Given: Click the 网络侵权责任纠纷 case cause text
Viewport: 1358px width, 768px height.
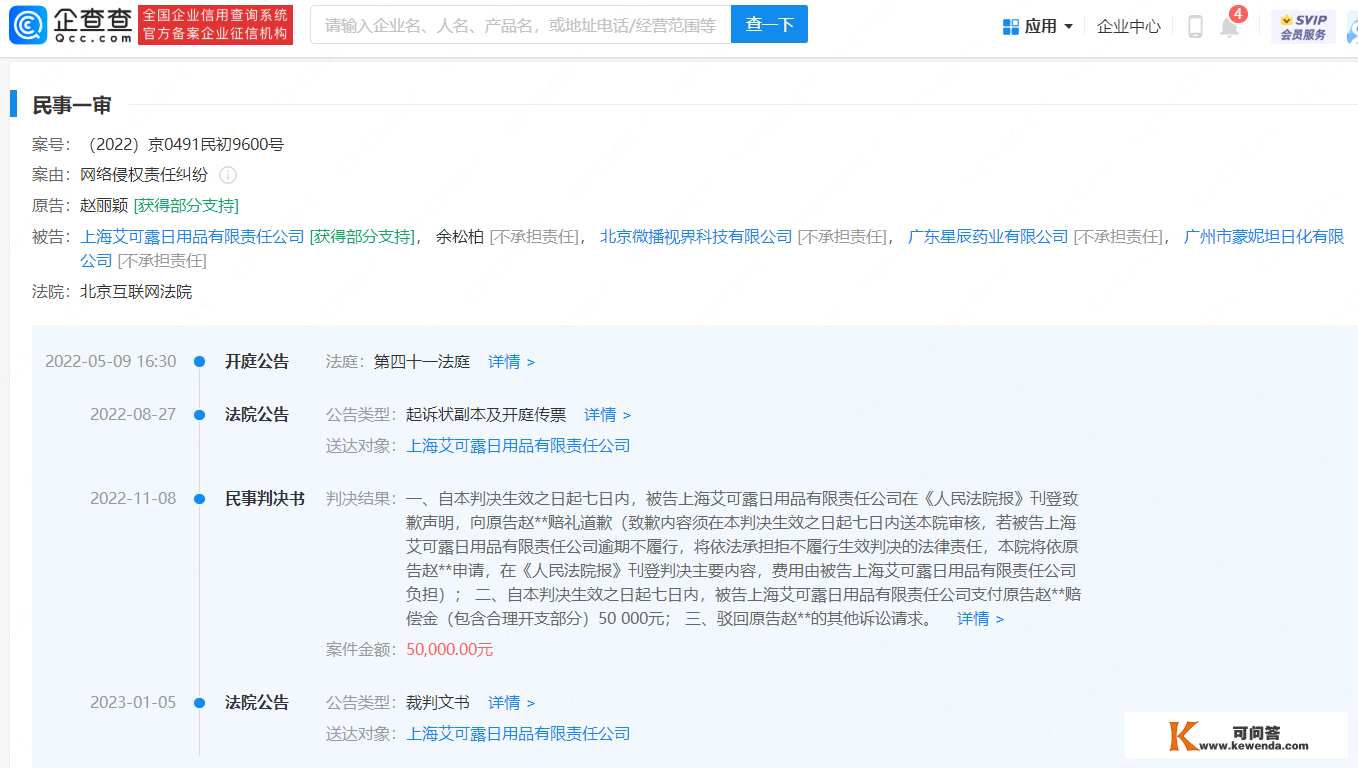Looking at the screenshot, I should click(144, 175).
